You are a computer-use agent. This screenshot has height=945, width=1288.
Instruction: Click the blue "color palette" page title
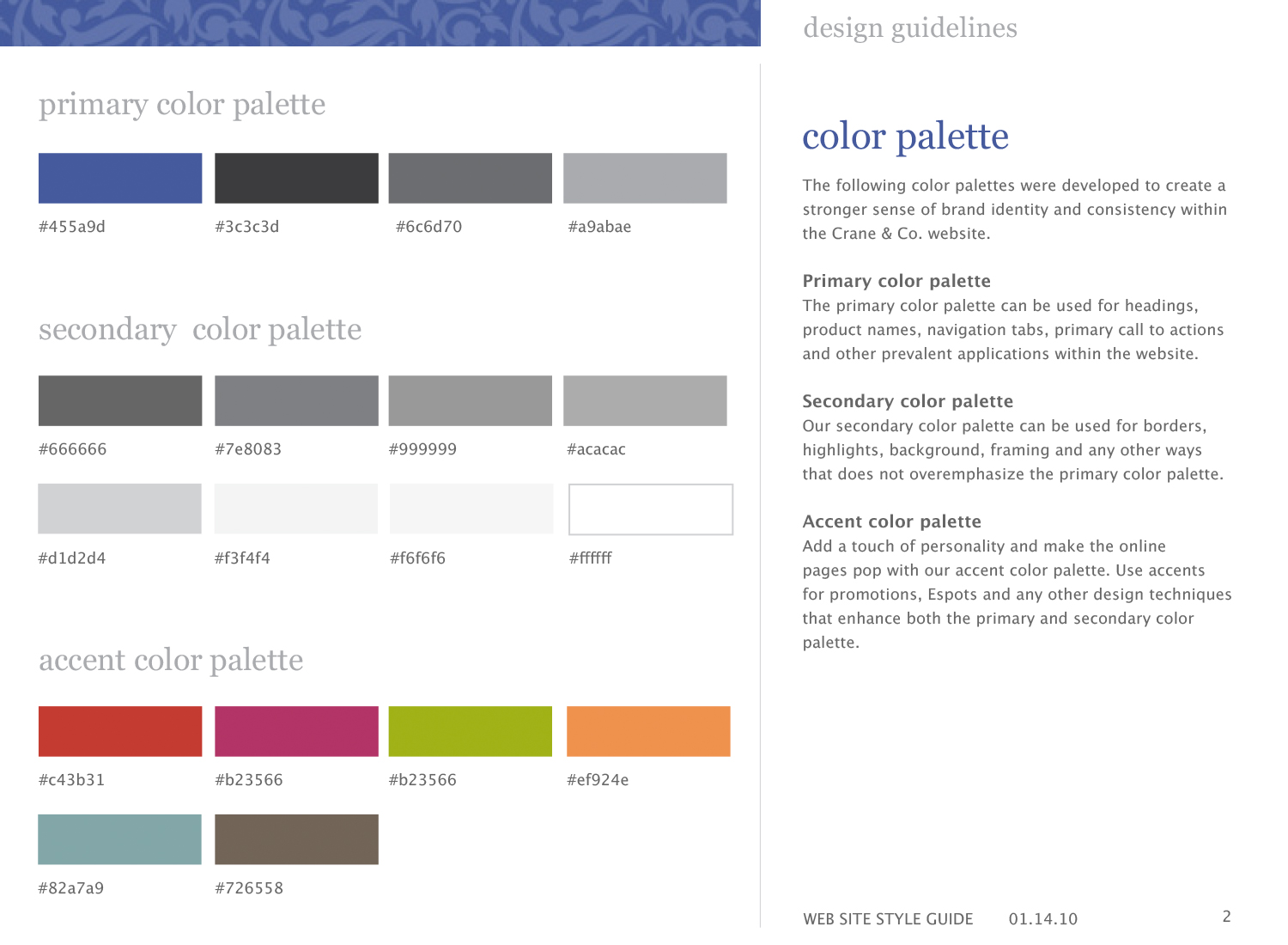coord(905,137)
